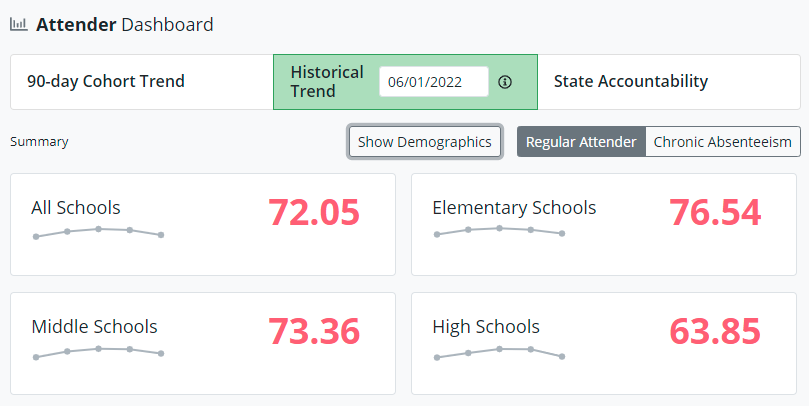Screen dimensions: 809x406
Task: Select the Historical Trend tab
Action: (327, 82)
